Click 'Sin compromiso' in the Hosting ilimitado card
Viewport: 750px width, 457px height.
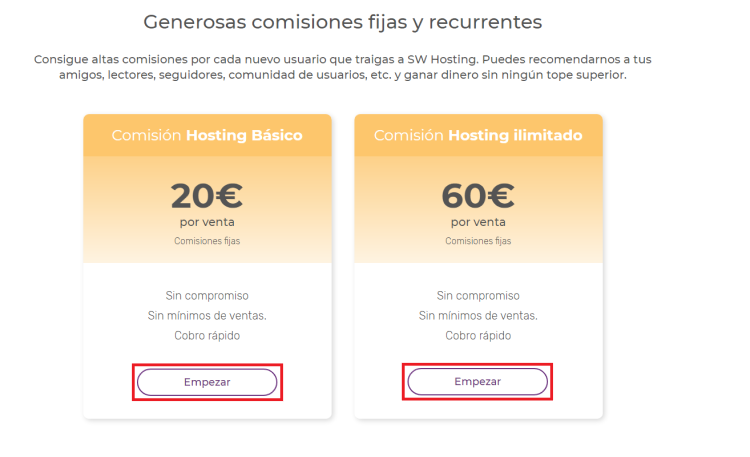(x=478, y=296)
